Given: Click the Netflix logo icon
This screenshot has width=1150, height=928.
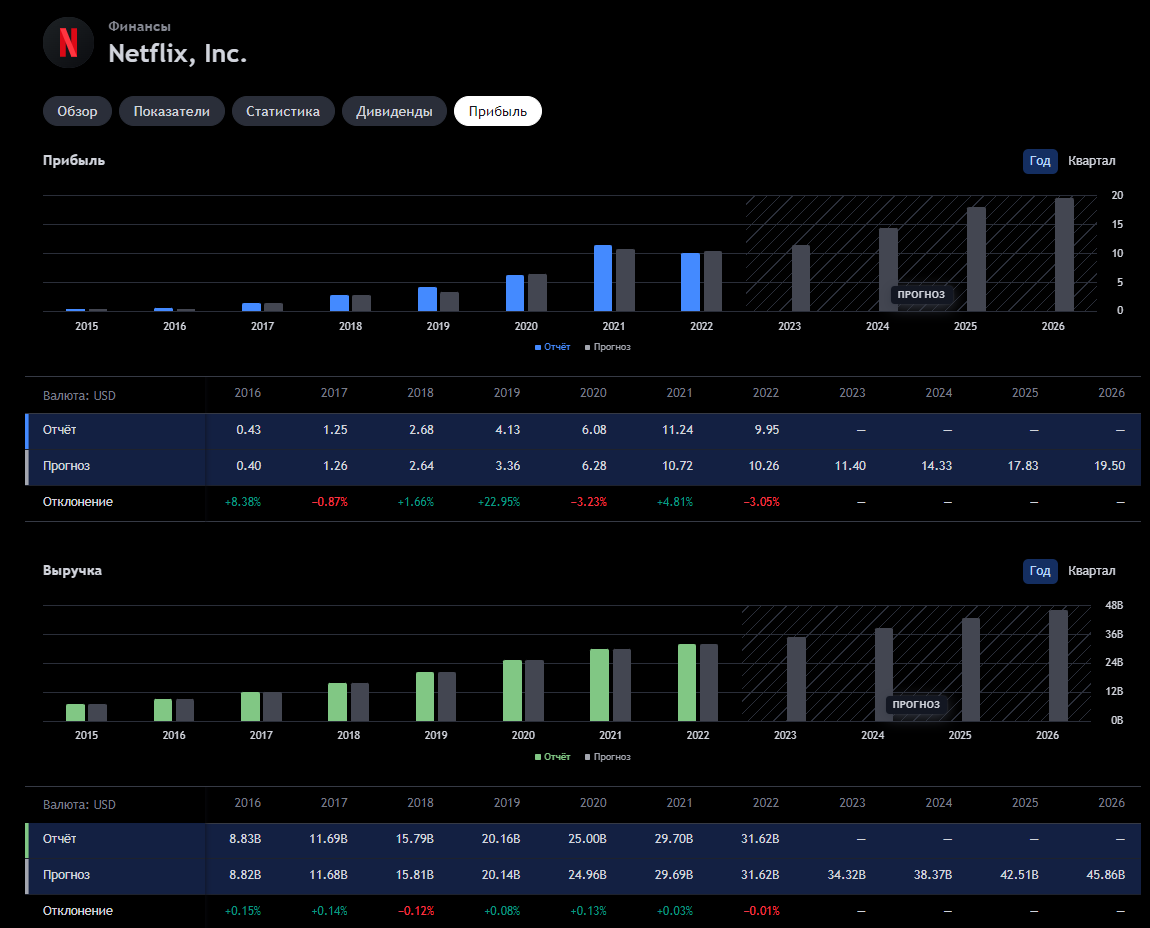Looking at the screenshot, I should [68, 43].
